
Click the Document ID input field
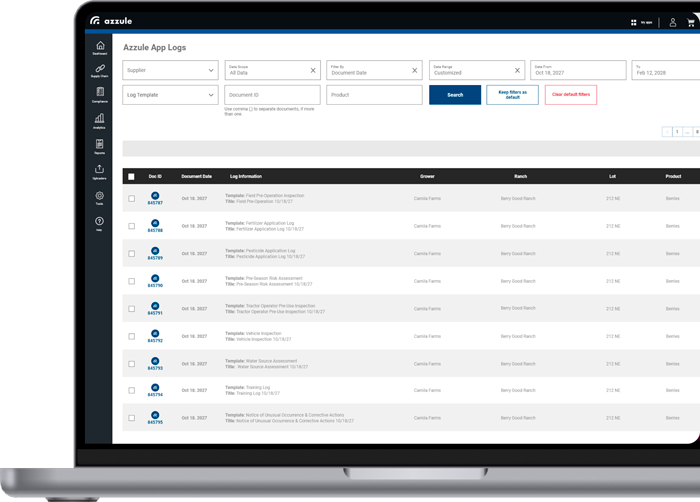[x=272, y=95]
